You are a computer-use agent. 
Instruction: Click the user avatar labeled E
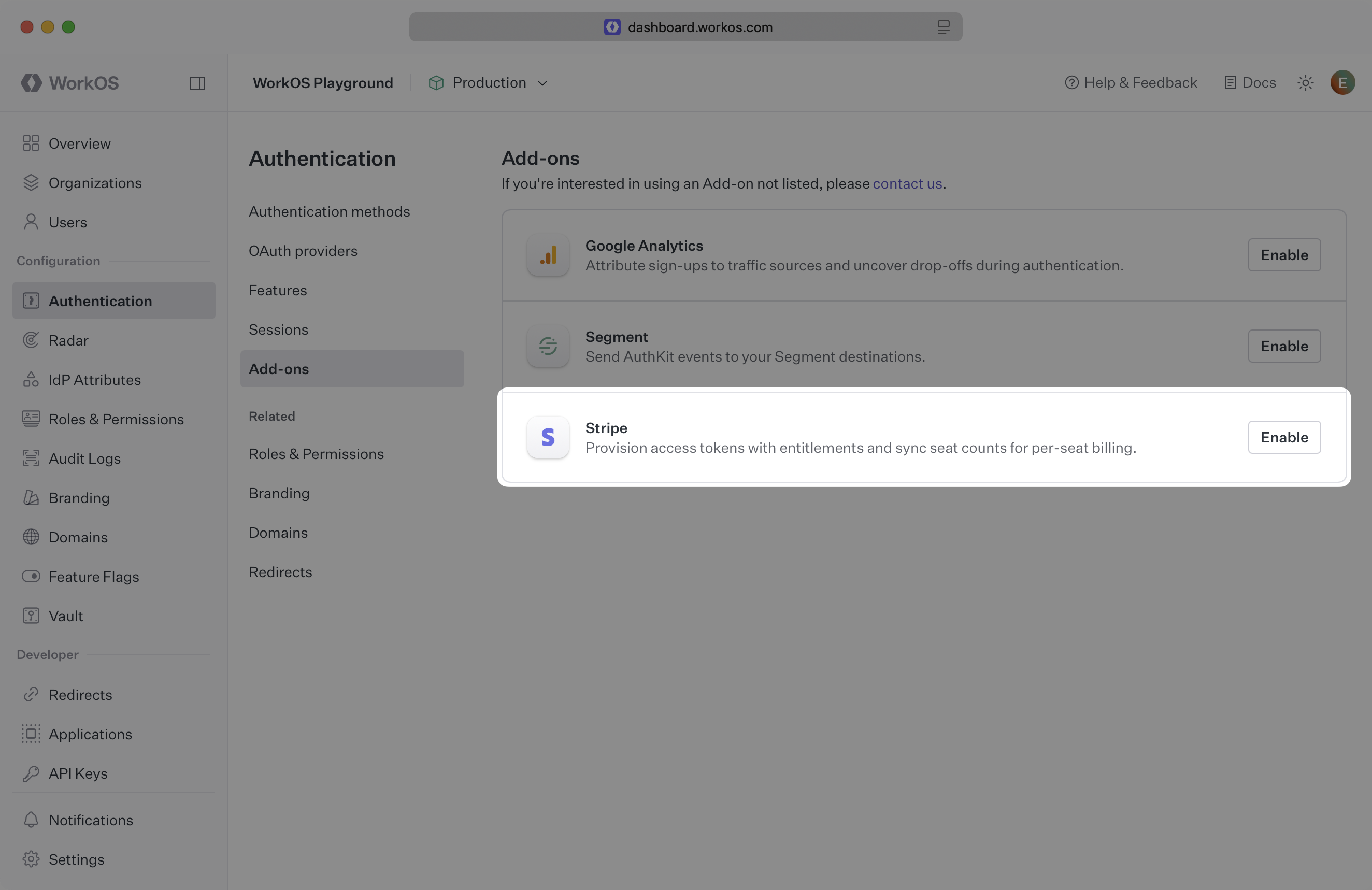[x=1342, y=82]
